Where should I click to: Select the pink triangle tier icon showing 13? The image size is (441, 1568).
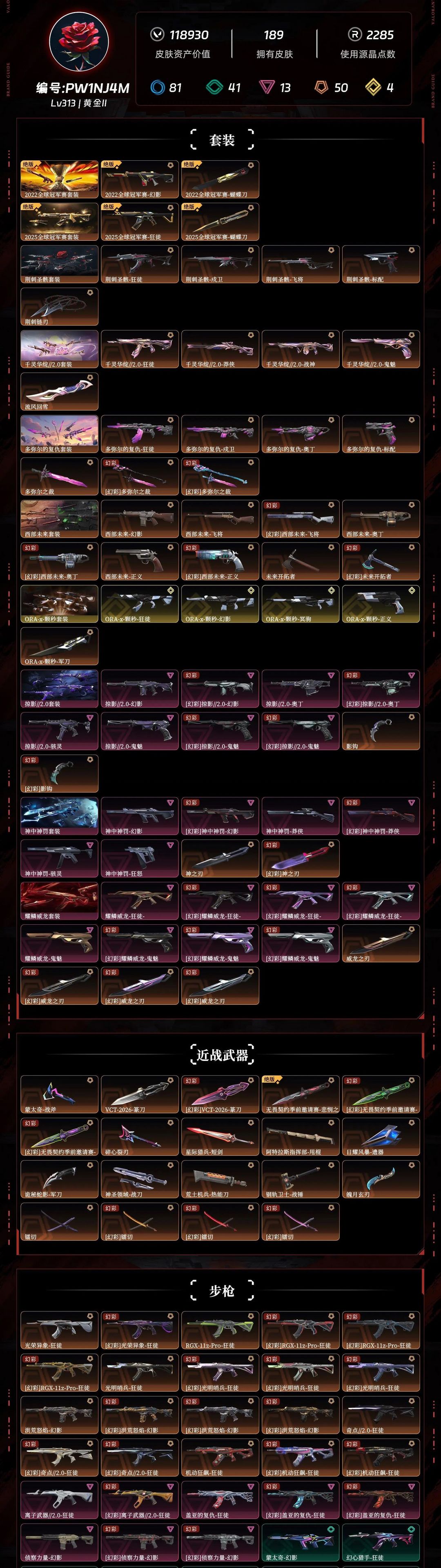(267, 87)
